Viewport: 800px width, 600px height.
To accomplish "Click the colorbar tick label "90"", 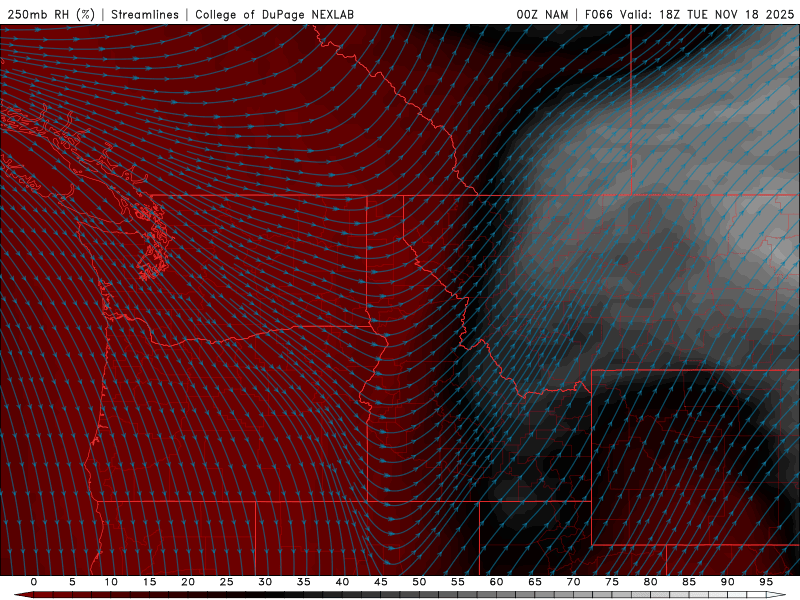I will pyautogui.click(x=727, y=582).
